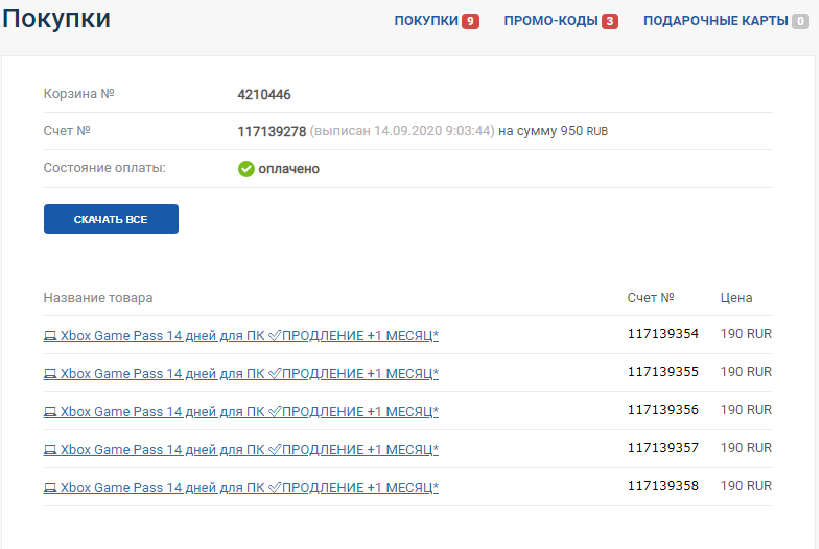
Task: Click the Покупки page heading
Action: [56, 19]
